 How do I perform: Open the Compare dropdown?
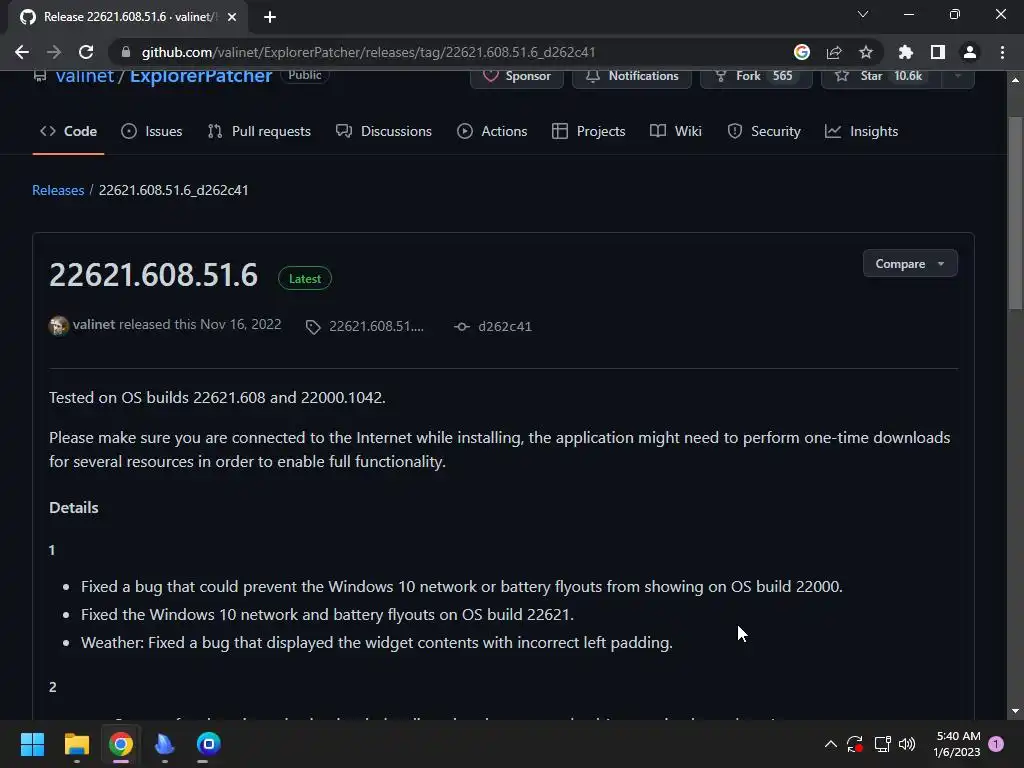tap(910, 264)
